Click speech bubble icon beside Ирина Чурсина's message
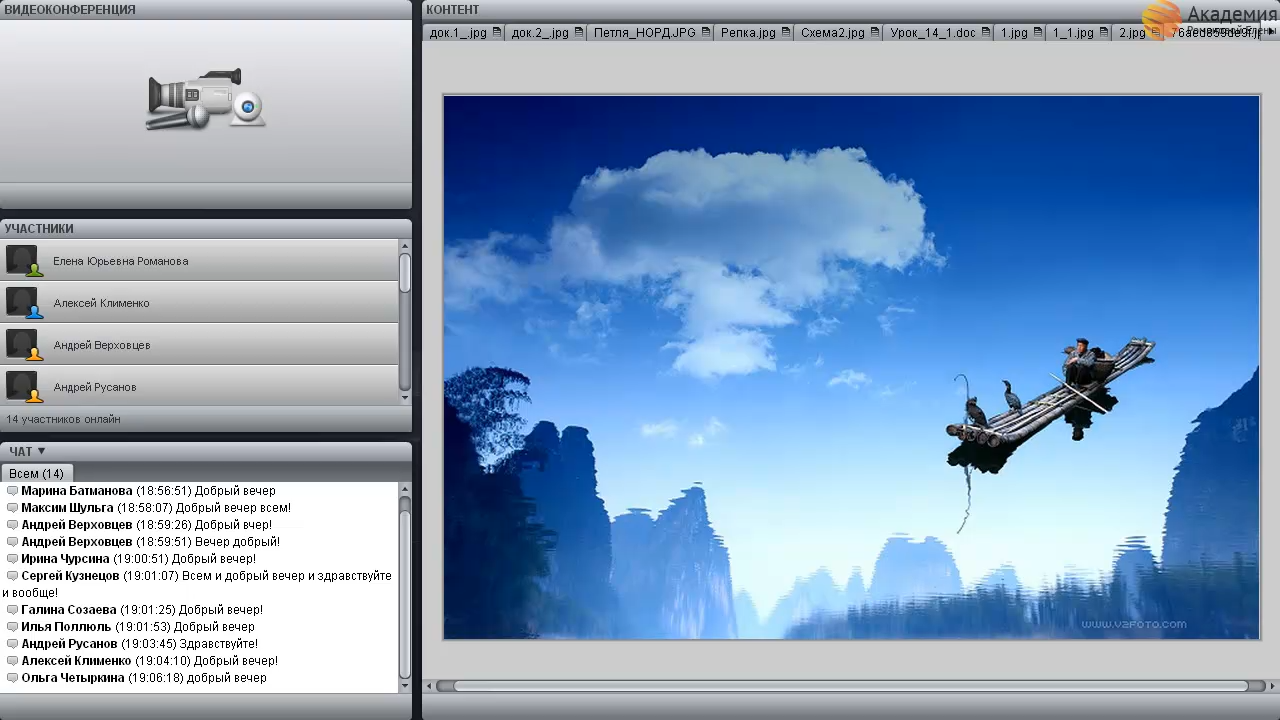1280x720 pixels. coord(12,559)
